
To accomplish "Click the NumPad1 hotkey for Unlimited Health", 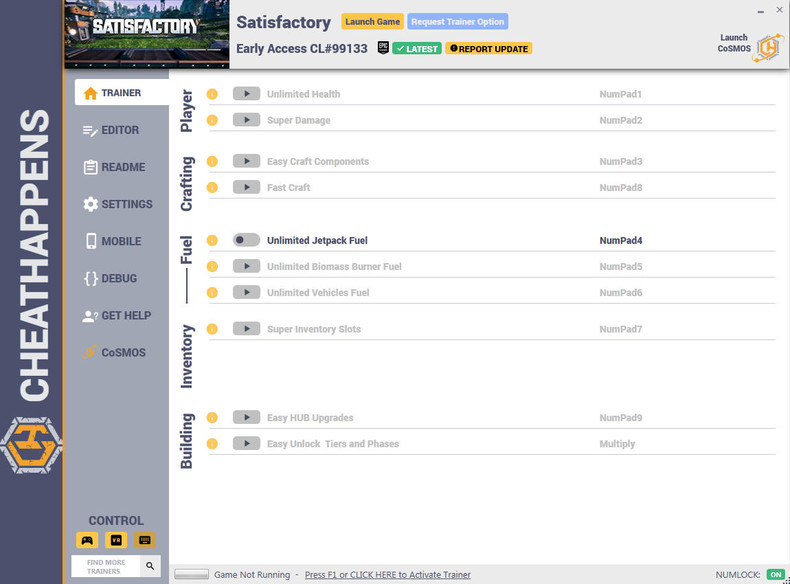I will (x=621, y=94).
